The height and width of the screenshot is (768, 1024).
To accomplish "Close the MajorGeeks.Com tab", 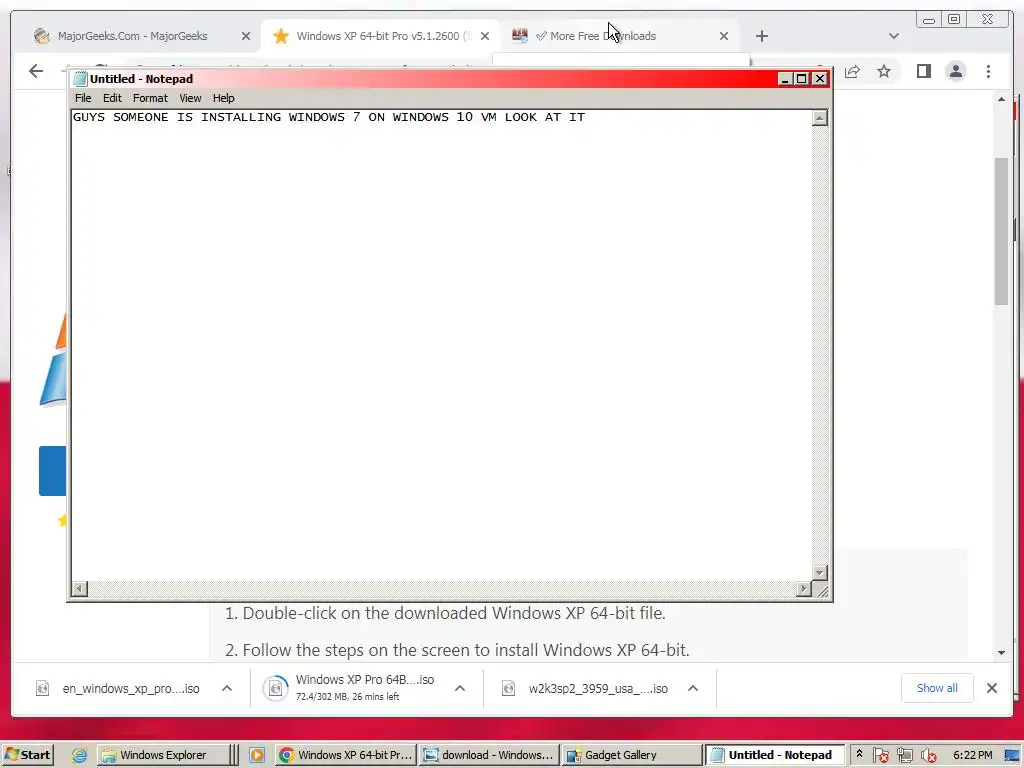I will pos(246,36).
